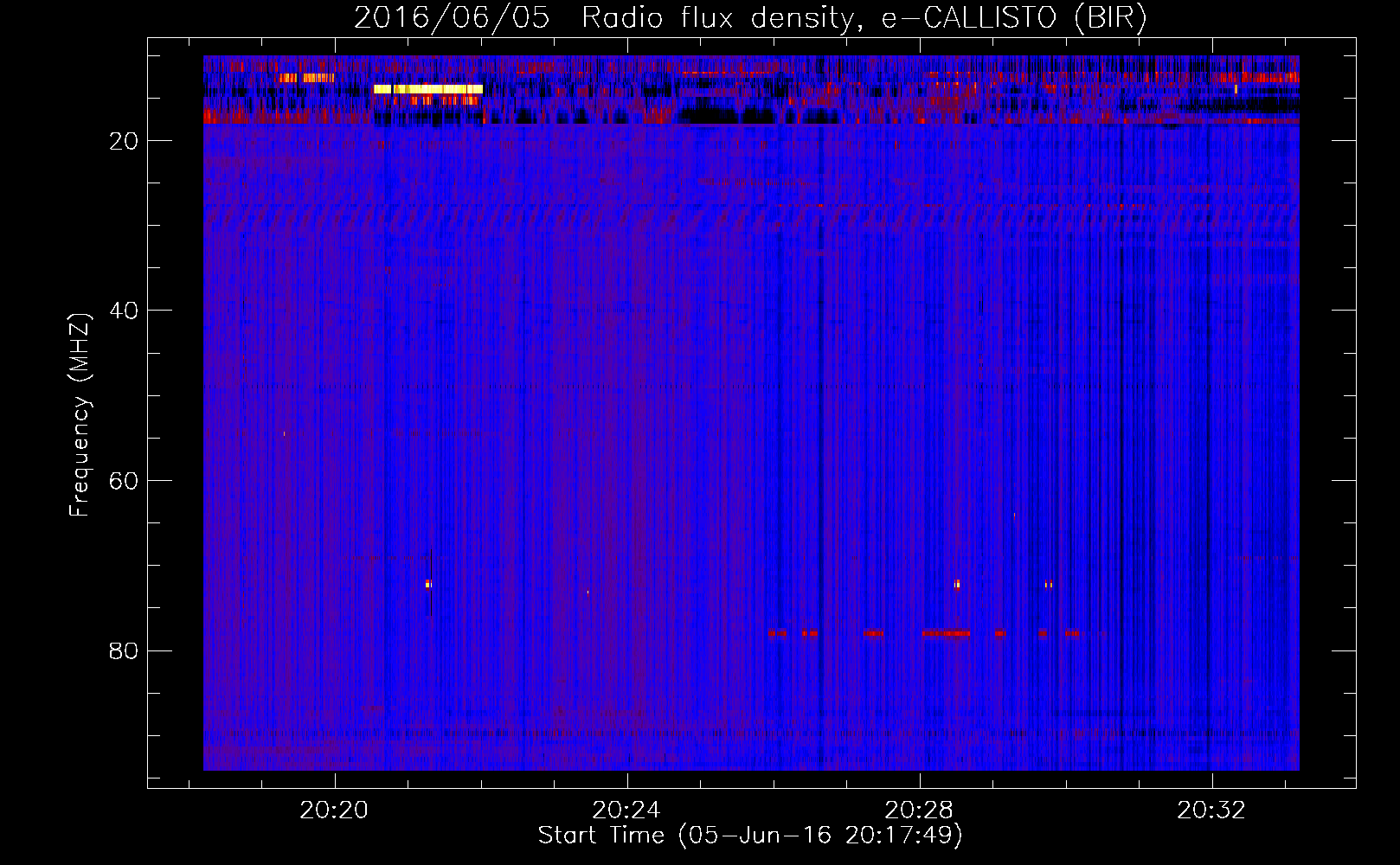Click the 60 MHz frequency tick label
The width and height of the screenshot is (1400, 865).
coord(124,481)
